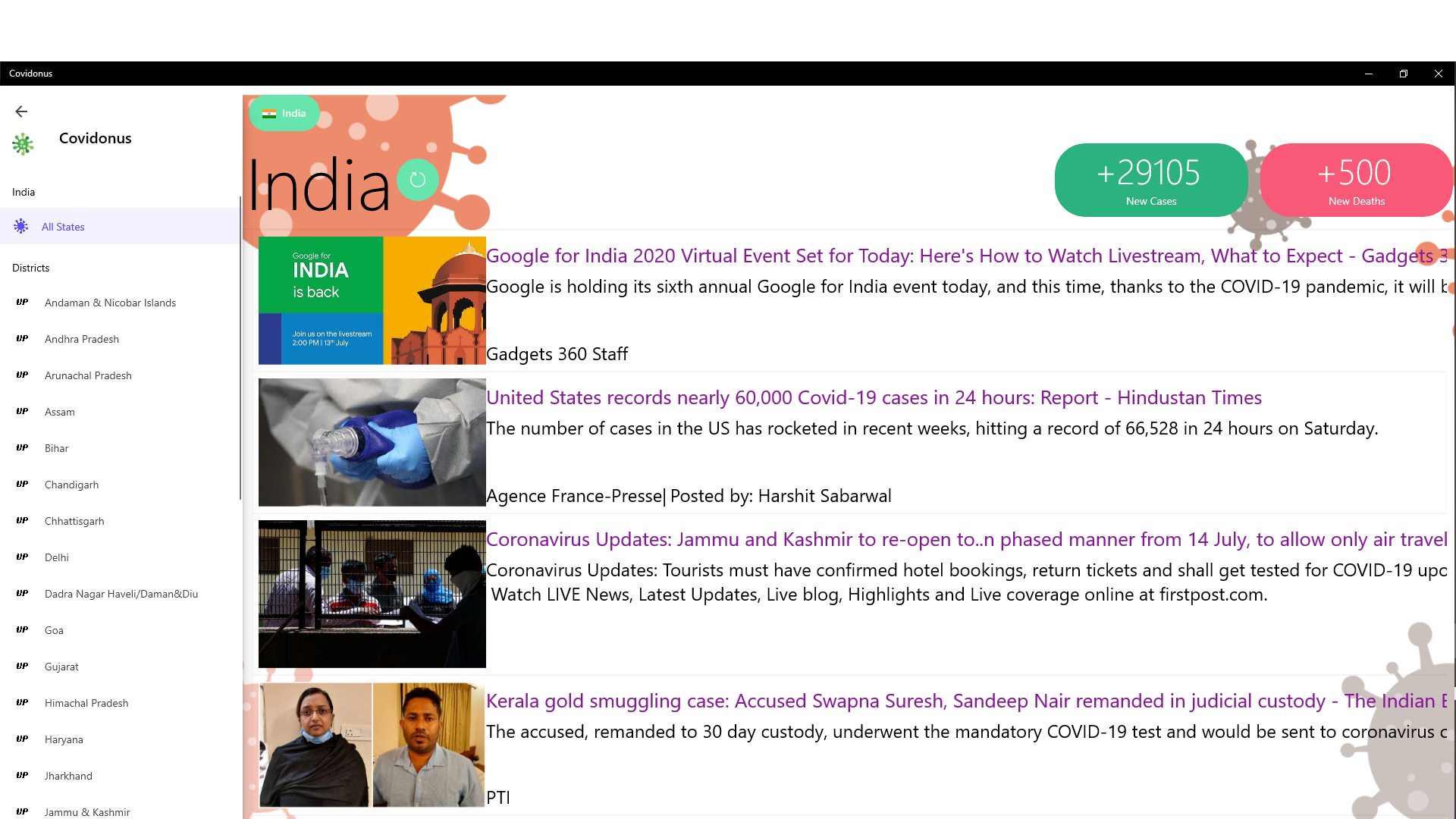
Task: Click the Google for India thumbnail image
Action: pos(372,300)
